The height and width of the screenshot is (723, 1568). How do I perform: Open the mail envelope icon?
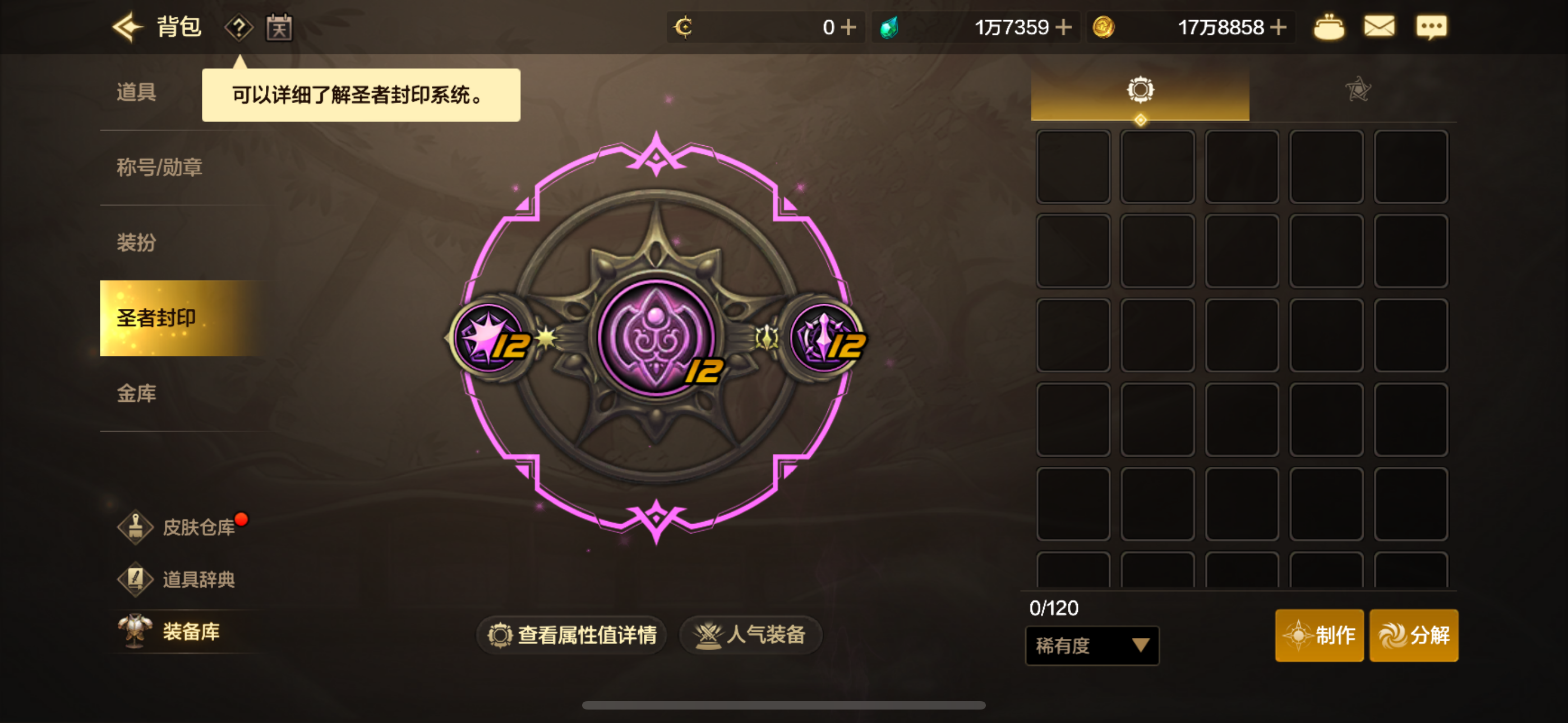tap(1380, 27)
